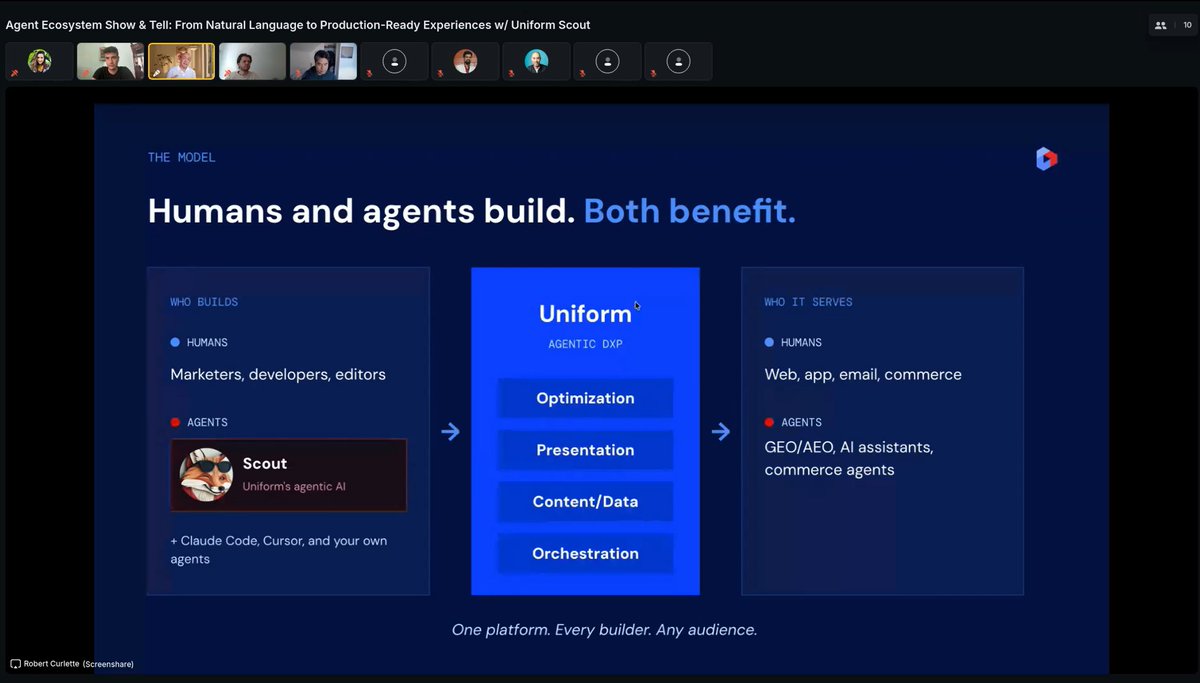1200x683 pixels.
Task: Click the 'THE MODEL' heading text
Action: (181, 157)
